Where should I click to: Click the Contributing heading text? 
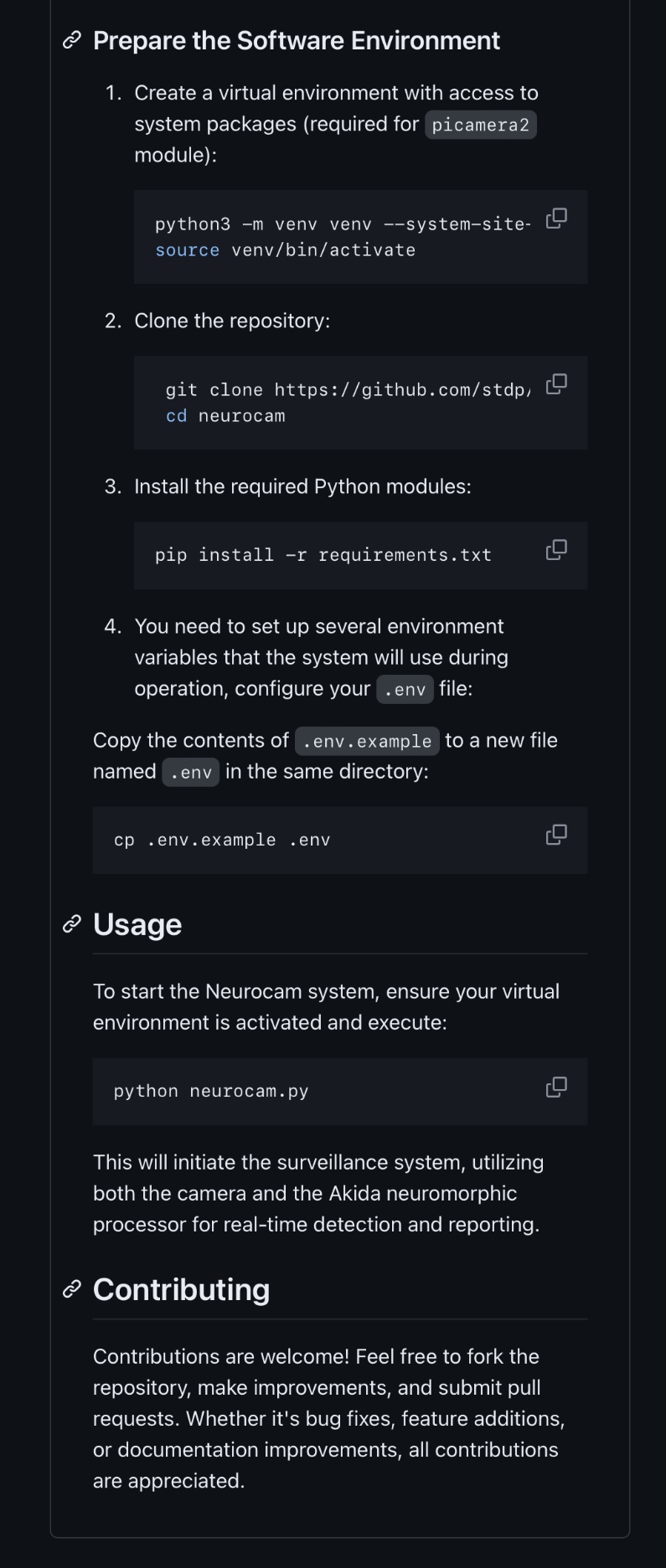(181, 1289)
